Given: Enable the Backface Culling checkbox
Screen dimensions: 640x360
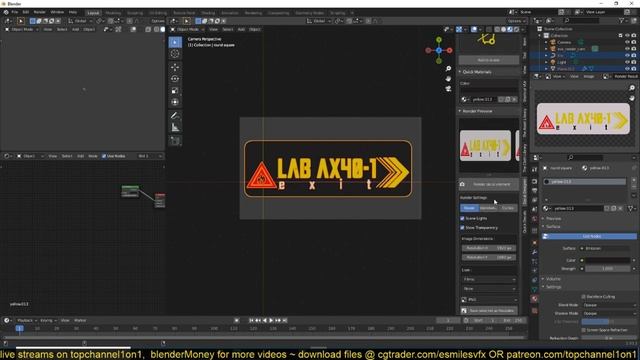Looking at the screenshot, I should click(584, 297).
